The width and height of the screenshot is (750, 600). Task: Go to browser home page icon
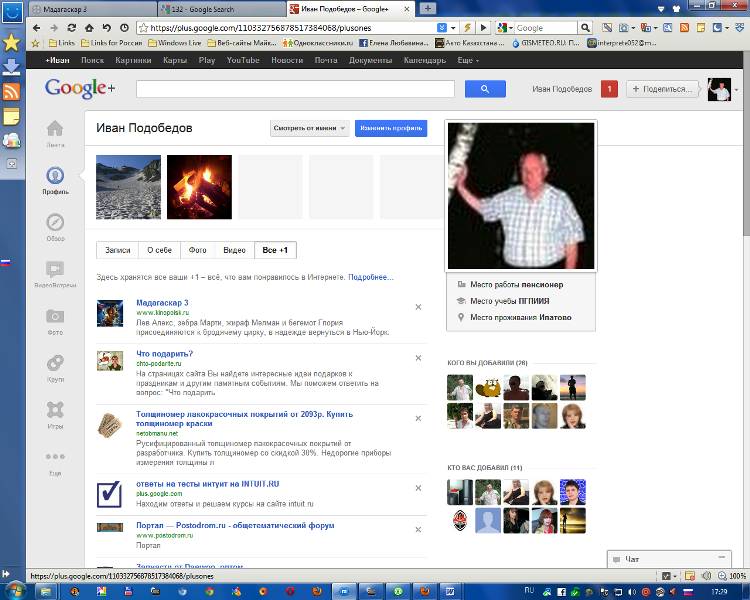click(x=89, y=28)
